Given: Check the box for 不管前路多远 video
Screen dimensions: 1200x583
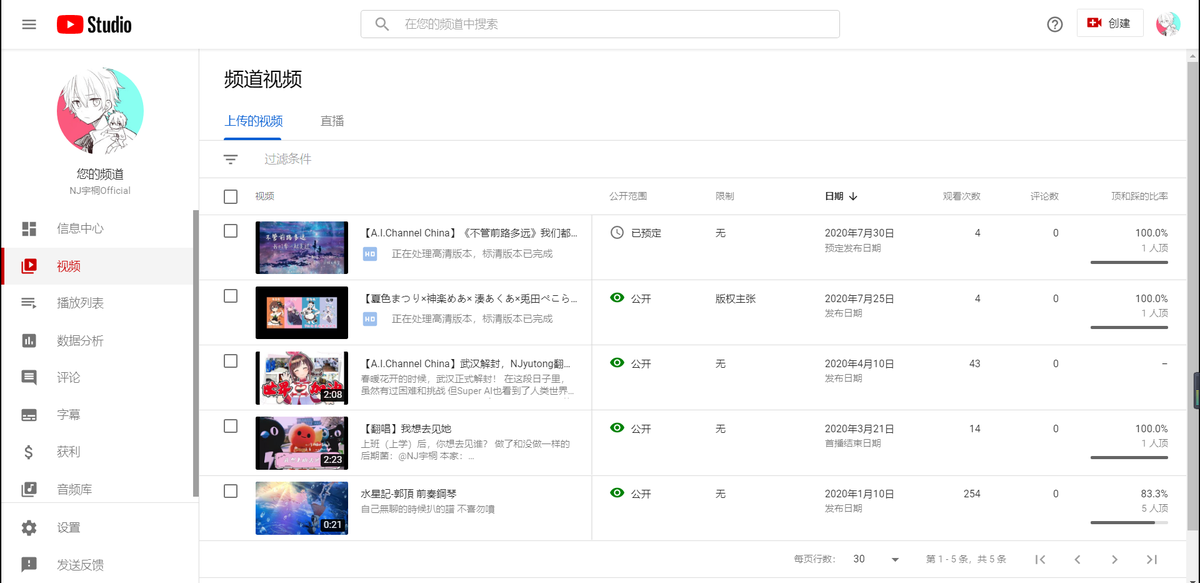Looking at the screenshot, I should click(x=231, y=231).
